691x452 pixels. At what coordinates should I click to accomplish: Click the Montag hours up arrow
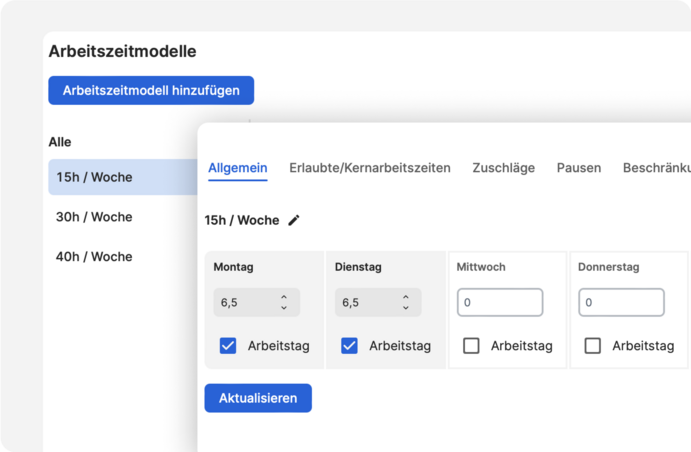tap(284, 297)
